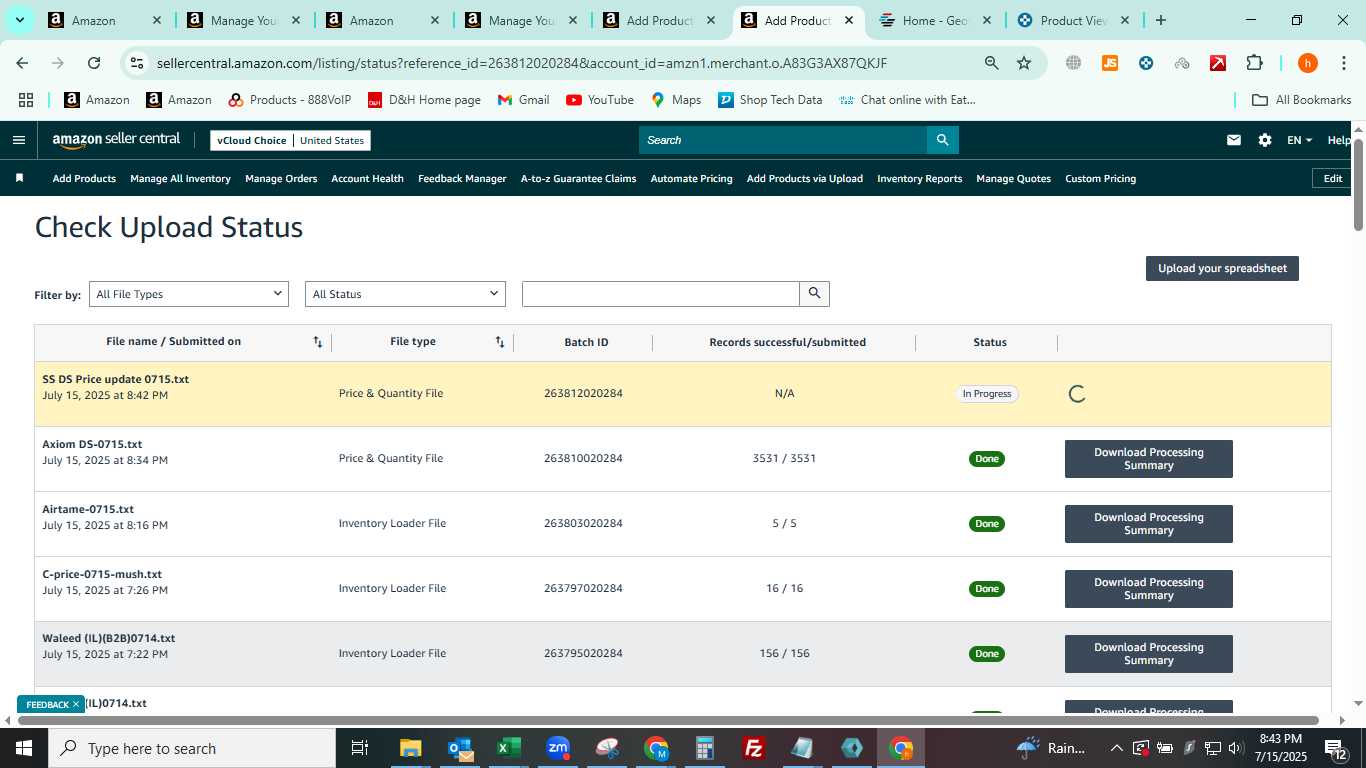Open Excel from the taskbar
The height and width of the screenshot is (768, 1366).
(x=509, y=748)
